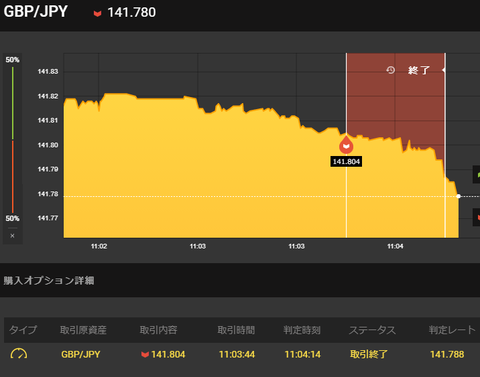
Task: Click the bottom 50% sentiment value
Action: 12,218
